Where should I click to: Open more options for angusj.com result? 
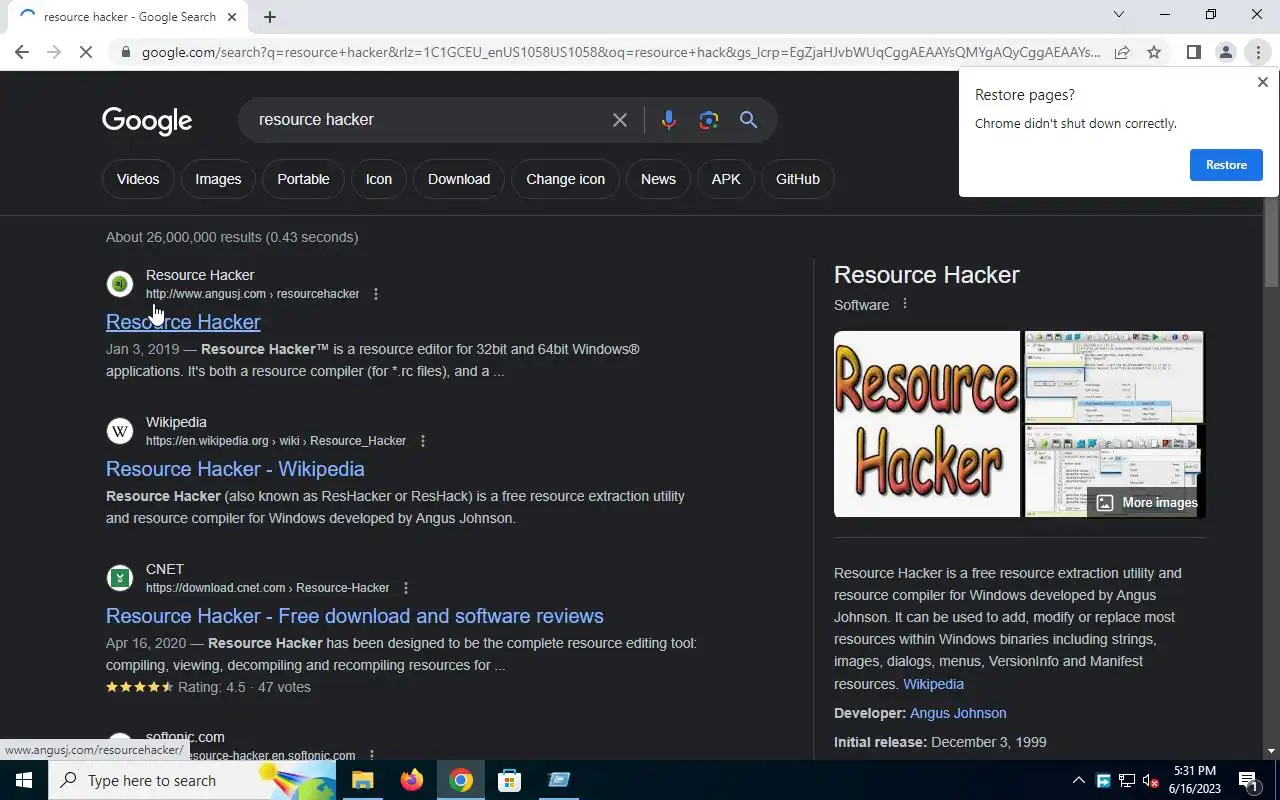(x=376, y=294)
